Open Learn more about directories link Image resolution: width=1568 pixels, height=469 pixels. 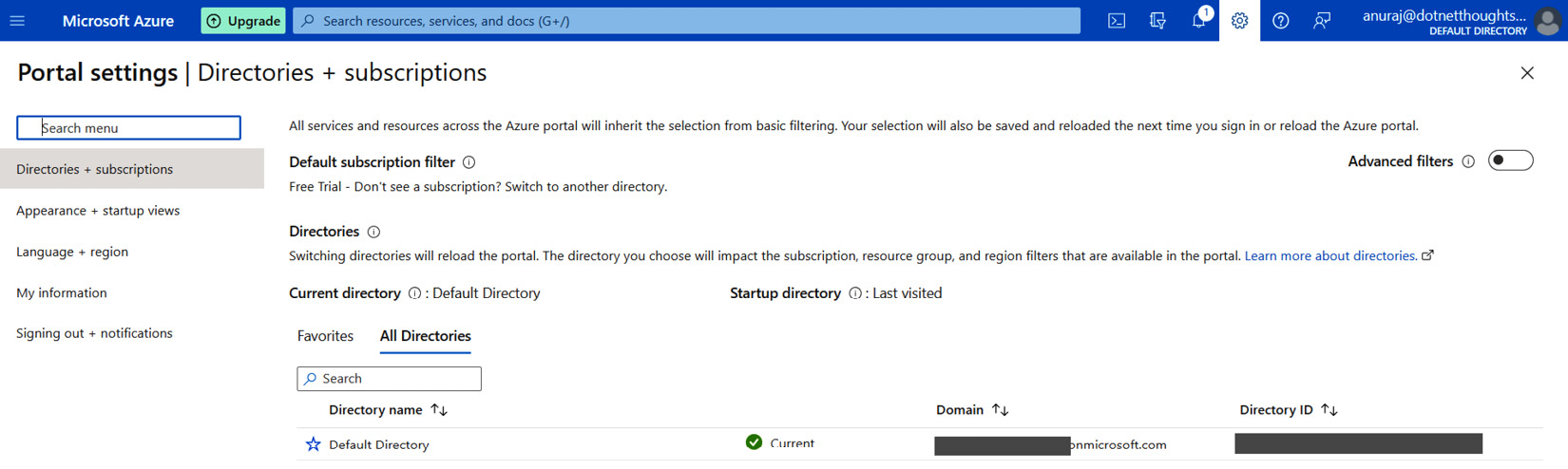[1330, 256]
